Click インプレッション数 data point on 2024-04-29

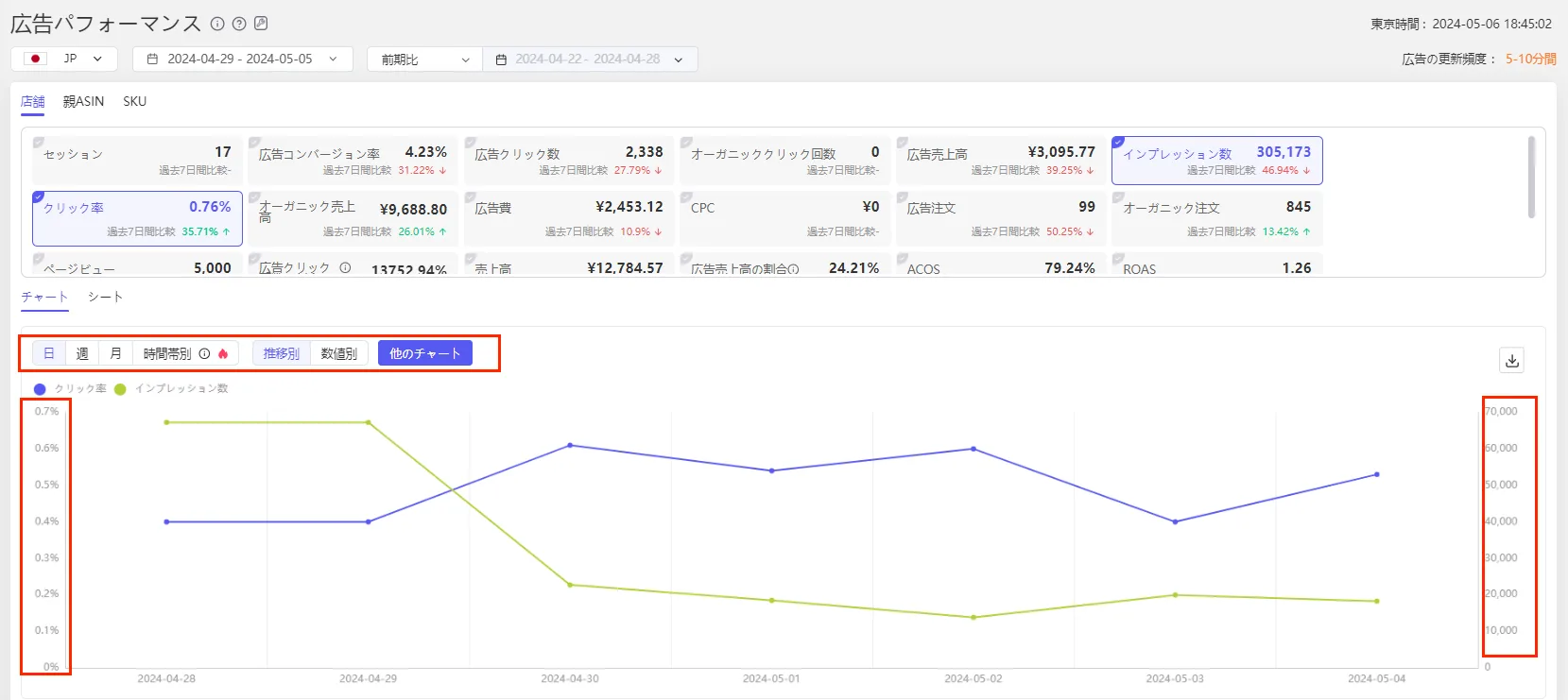[369, 422]
